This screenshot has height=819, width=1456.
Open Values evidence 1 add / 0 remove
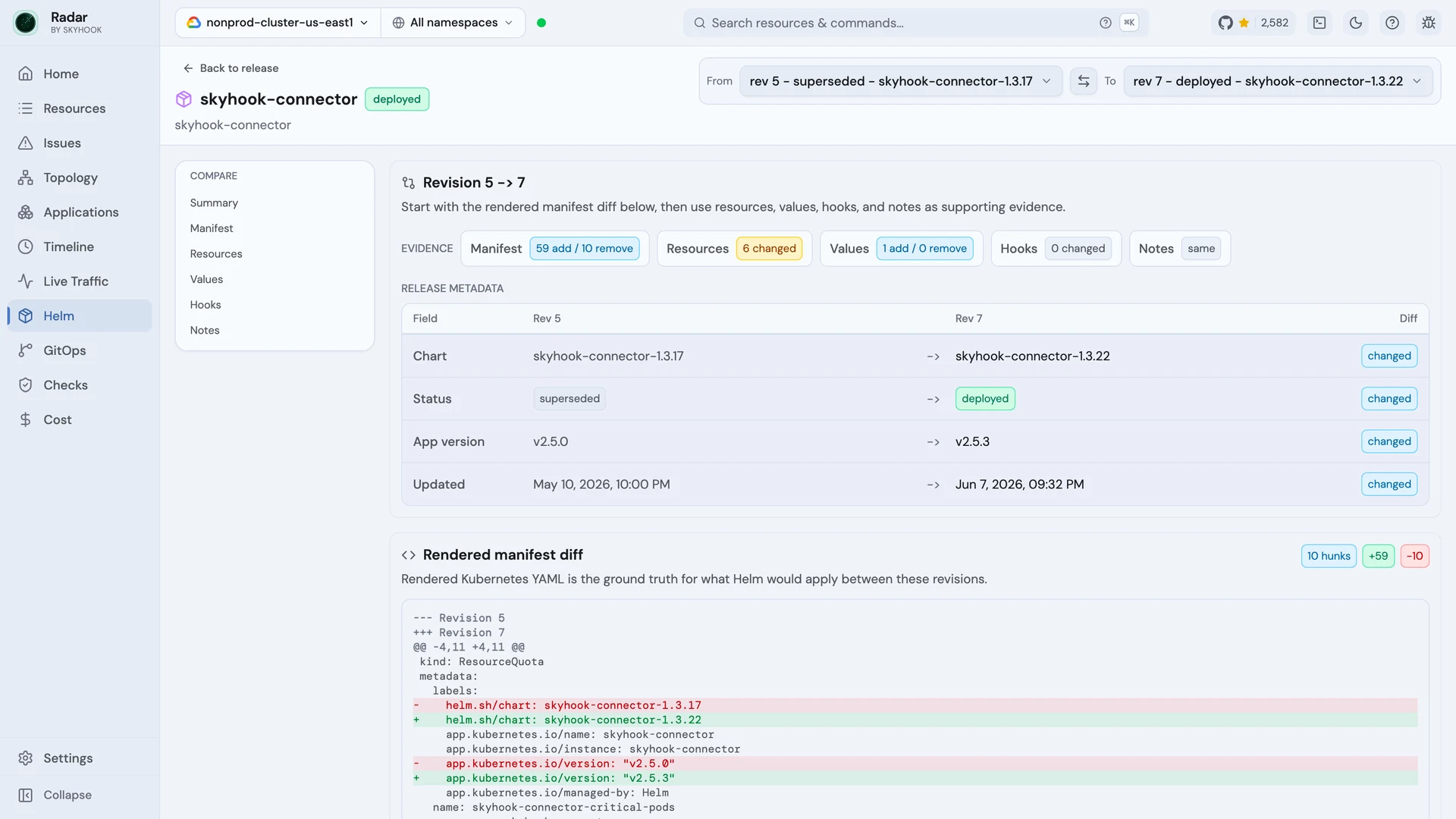pos(901,249)
